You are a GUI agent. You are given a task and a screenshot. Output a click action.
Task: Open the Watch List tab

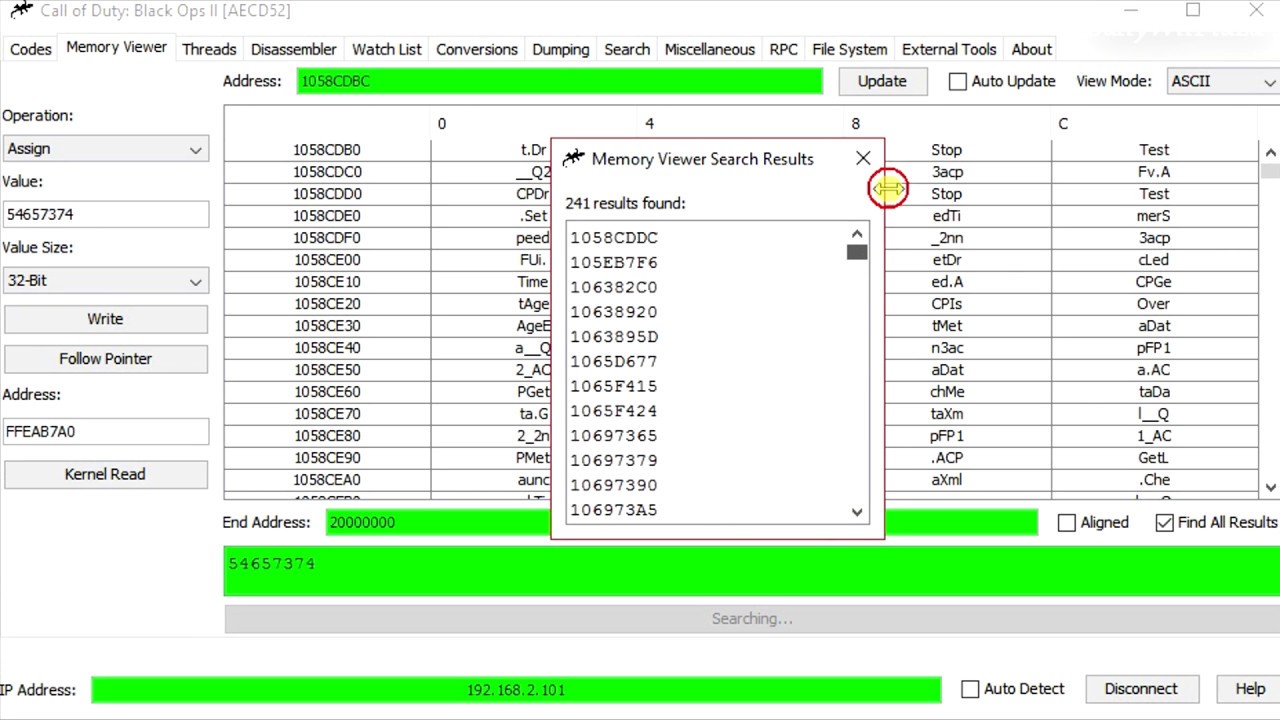pos(387,49)
